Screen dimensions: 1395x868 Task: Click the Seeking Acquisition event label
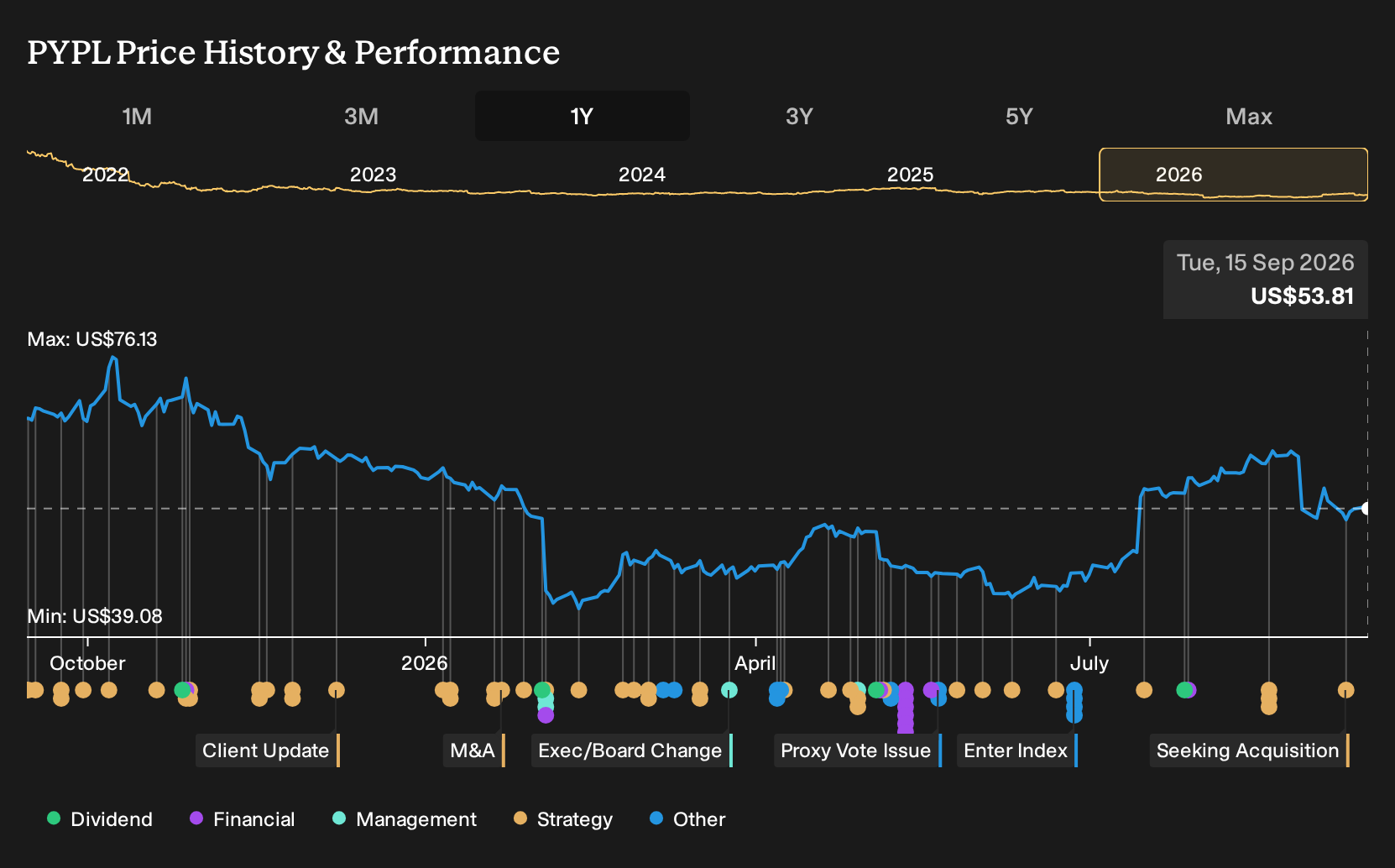tap(1250, 750)
